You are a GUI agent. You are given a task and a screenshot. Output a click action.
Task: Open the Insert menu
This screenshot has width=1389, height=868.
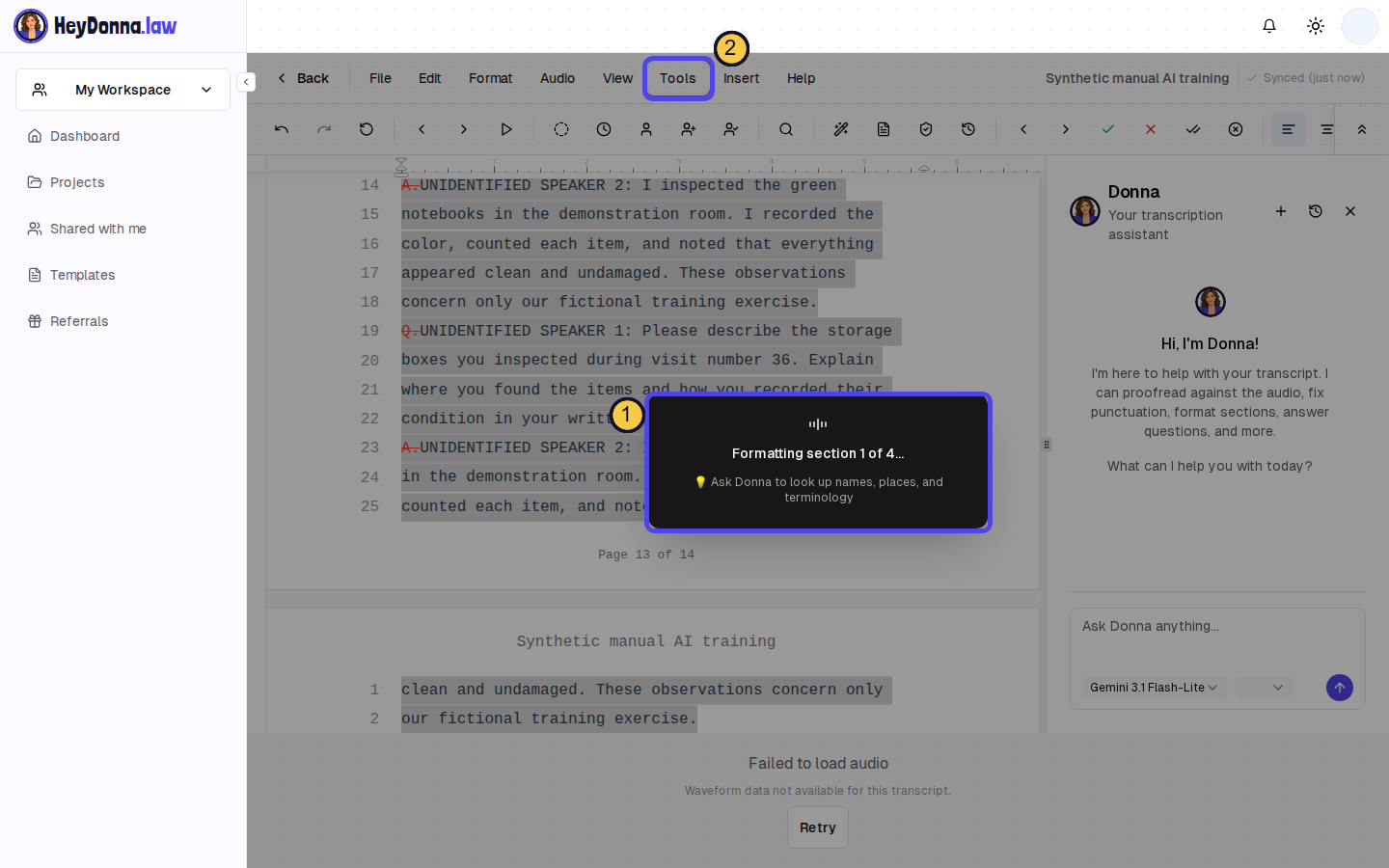coord(742,78)
